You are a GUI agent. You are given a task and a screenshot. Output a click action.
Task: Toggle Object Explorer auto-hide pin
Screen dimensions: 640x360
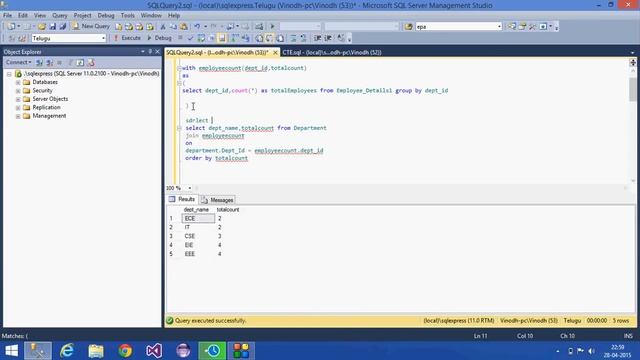click(150, 52)
